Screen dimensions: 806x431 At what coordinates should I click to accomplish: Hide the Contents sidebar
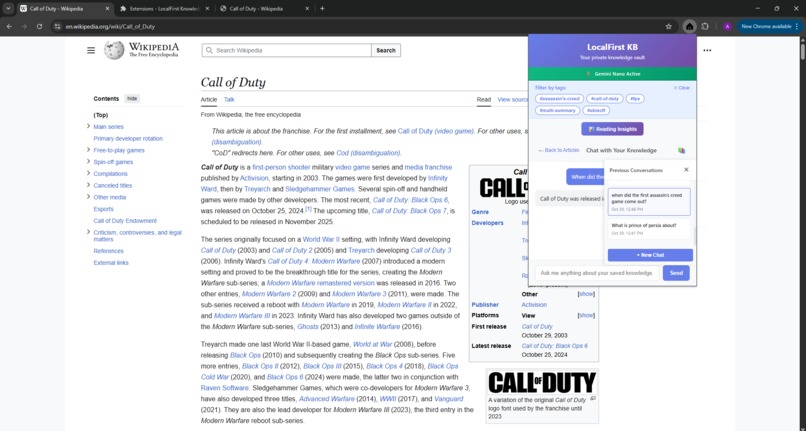(132, 99)
